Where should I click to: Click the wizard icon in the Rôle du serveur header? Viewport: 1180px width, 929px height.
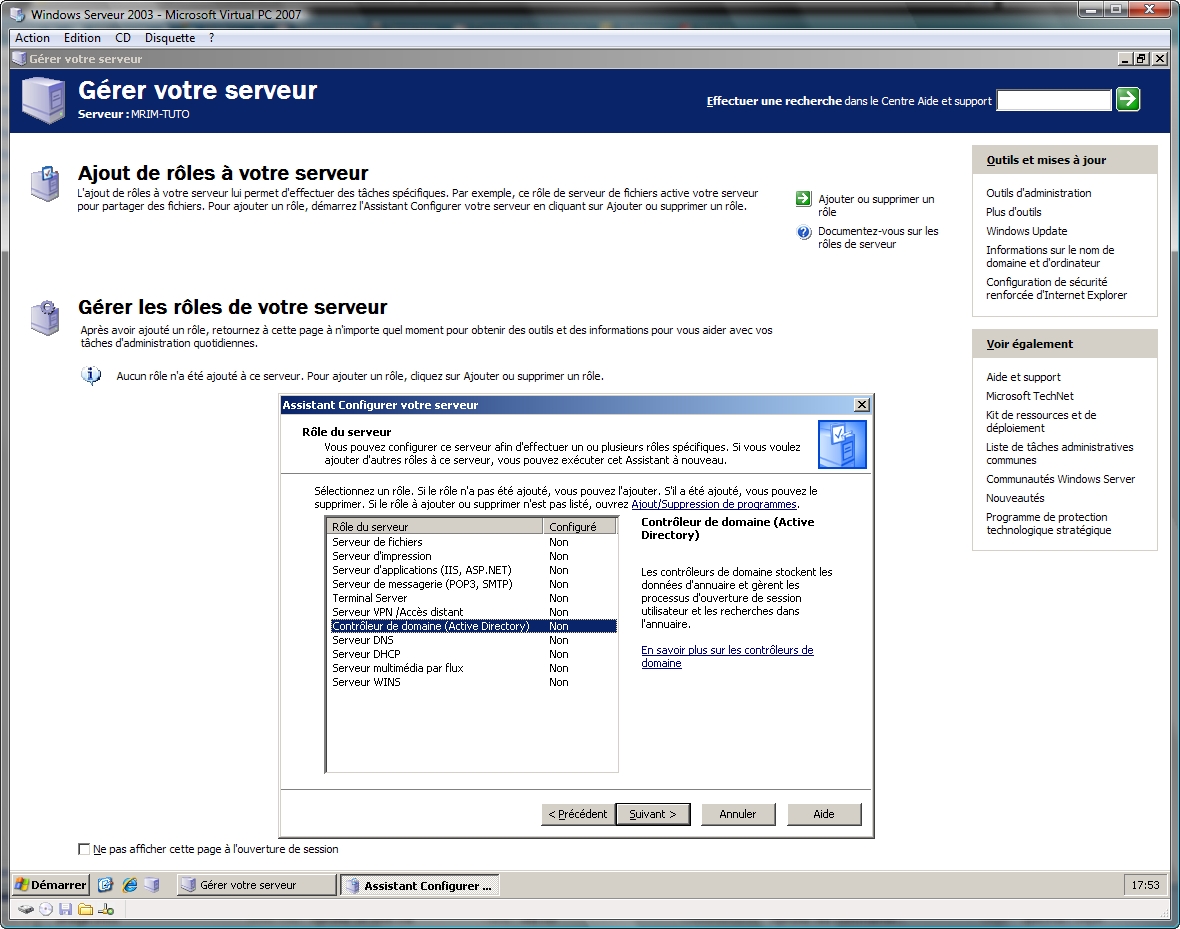pos(842,444)
